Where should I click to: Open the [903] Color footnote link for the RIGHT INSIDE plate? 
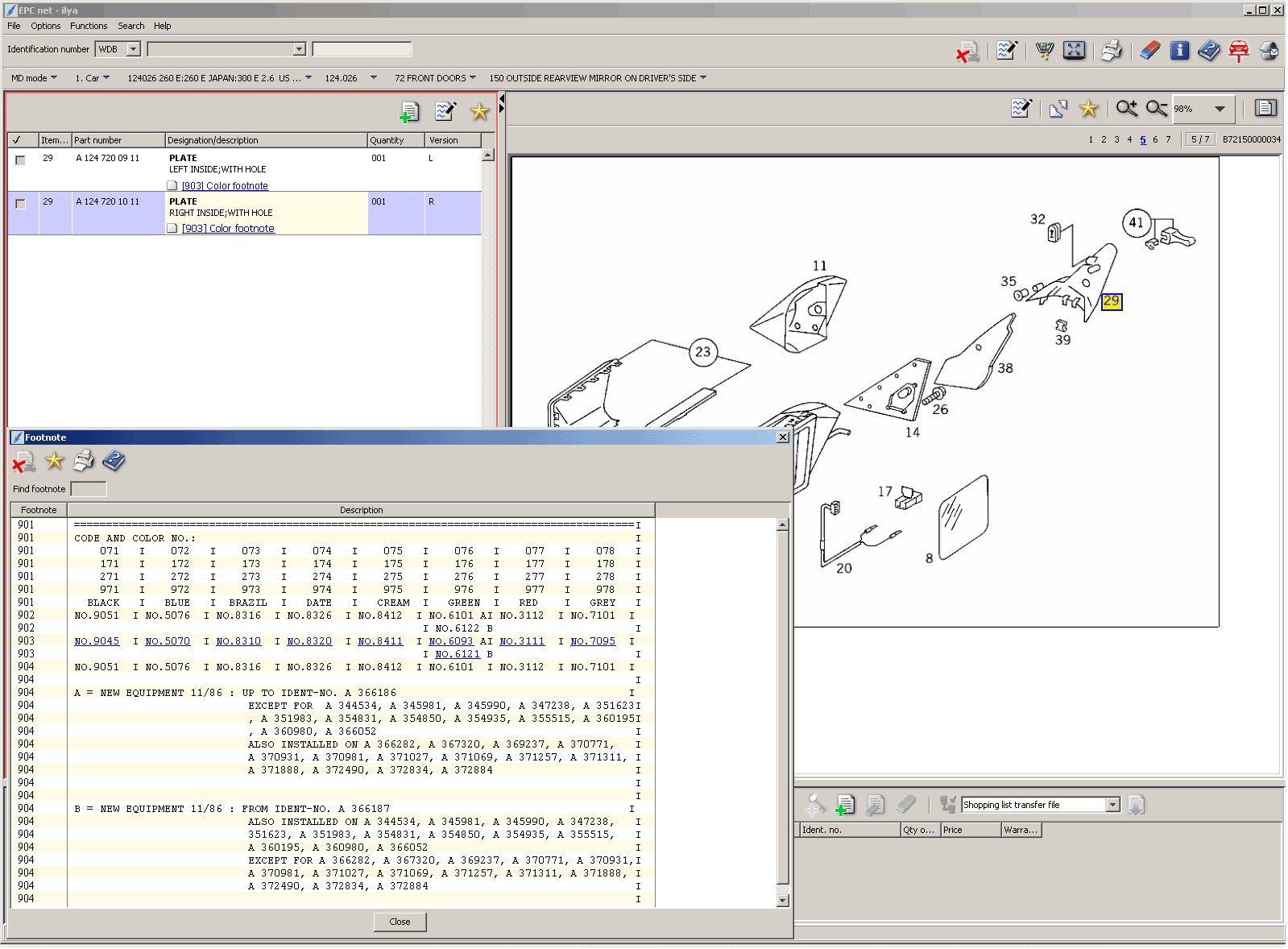(x=228, y=229)
